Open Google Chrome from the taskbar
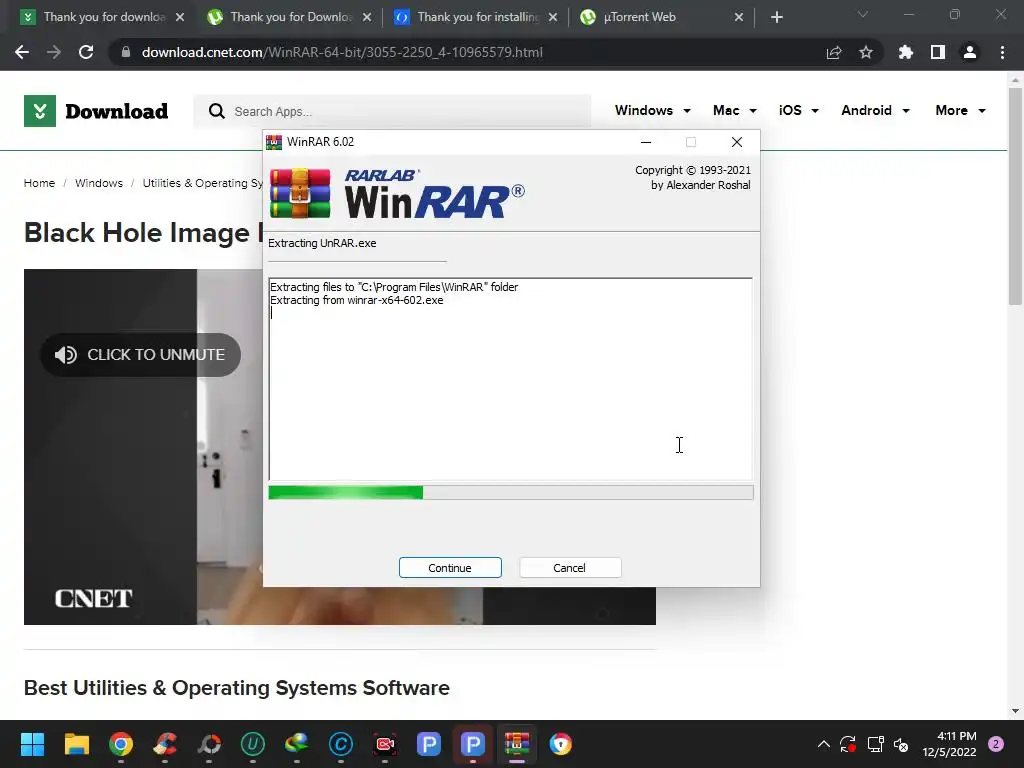 [x=121, y=744]
